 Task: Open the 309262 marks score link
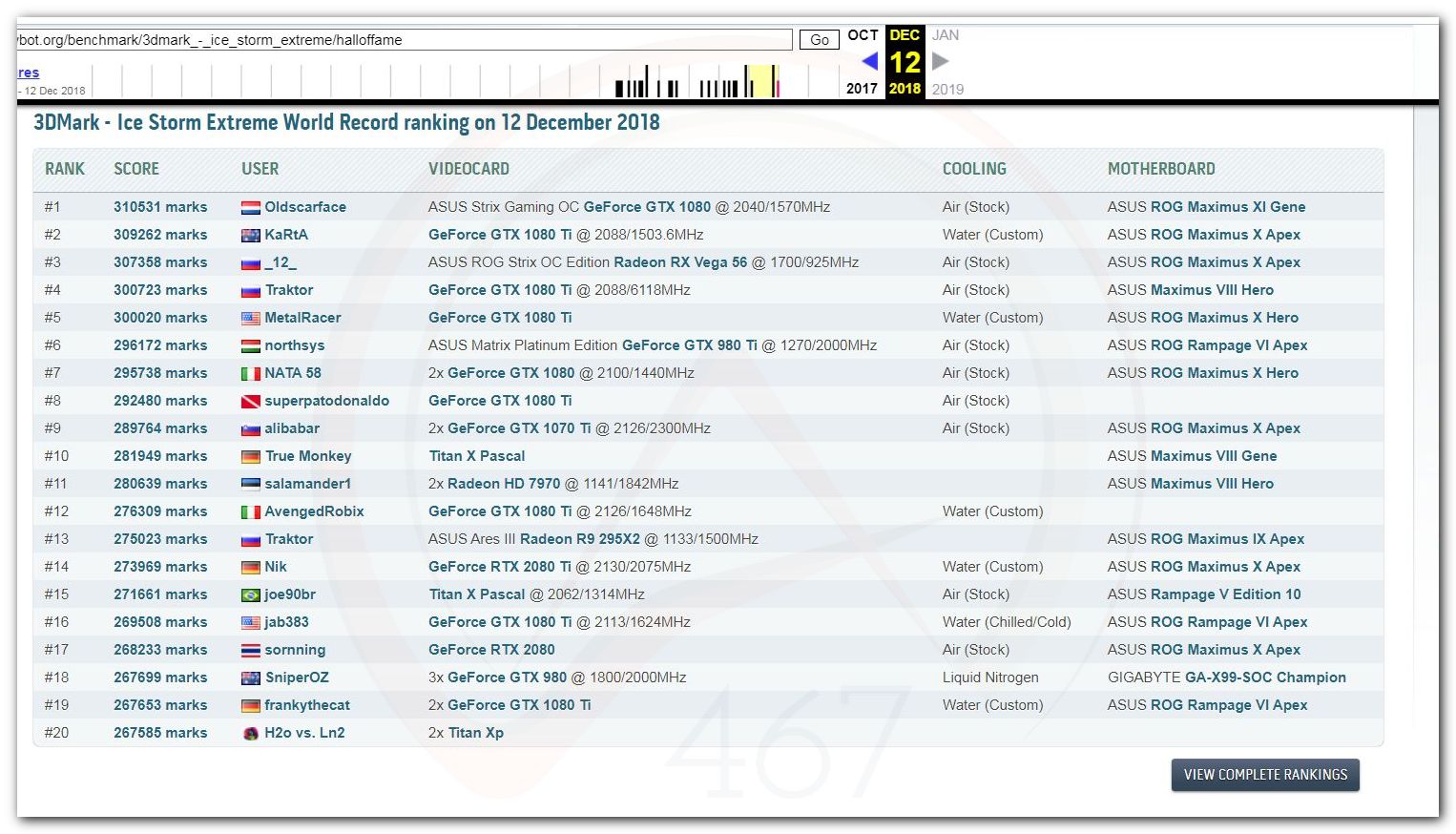[x=160, y=235]
